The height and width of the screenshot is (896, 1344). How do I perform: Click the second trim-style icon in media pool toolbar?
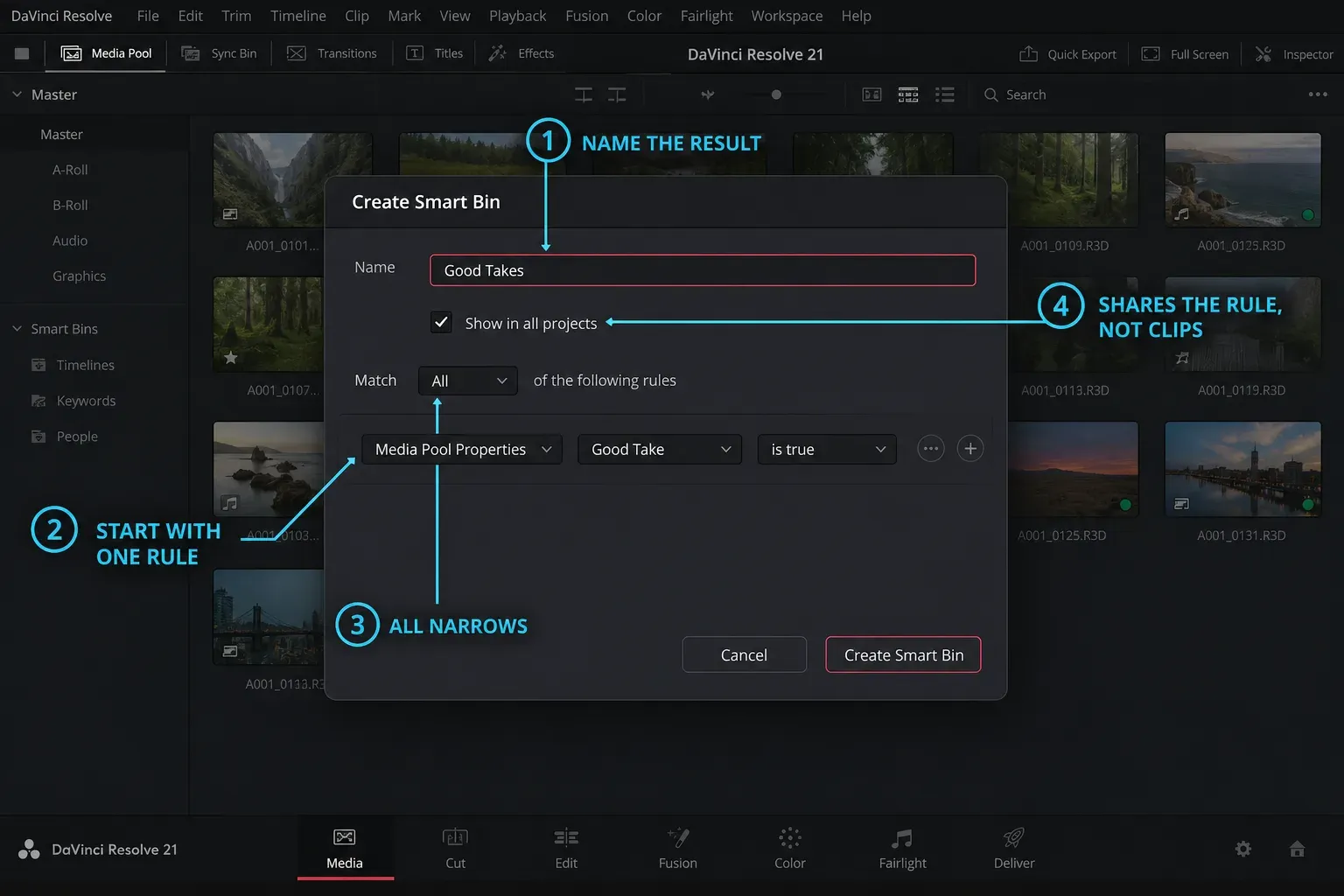(617, 94)
